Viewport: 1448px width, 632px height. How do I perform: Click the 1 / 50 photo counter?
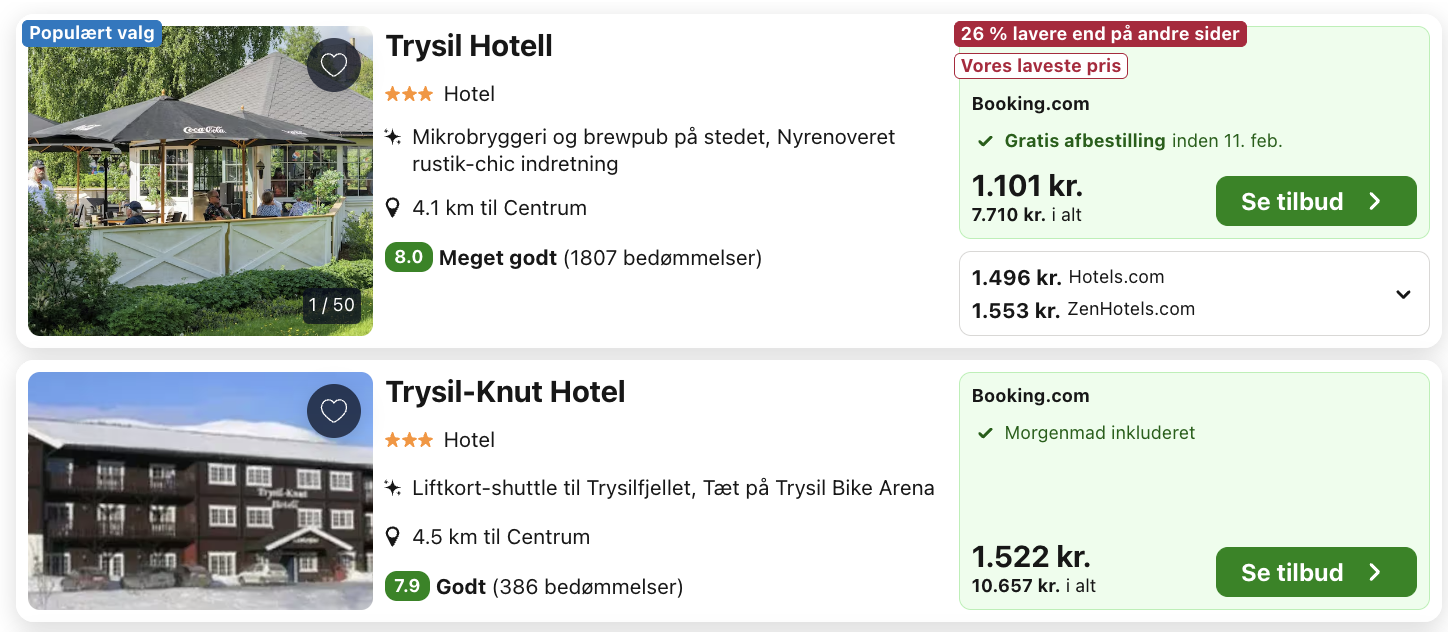[x=332, y=305]
